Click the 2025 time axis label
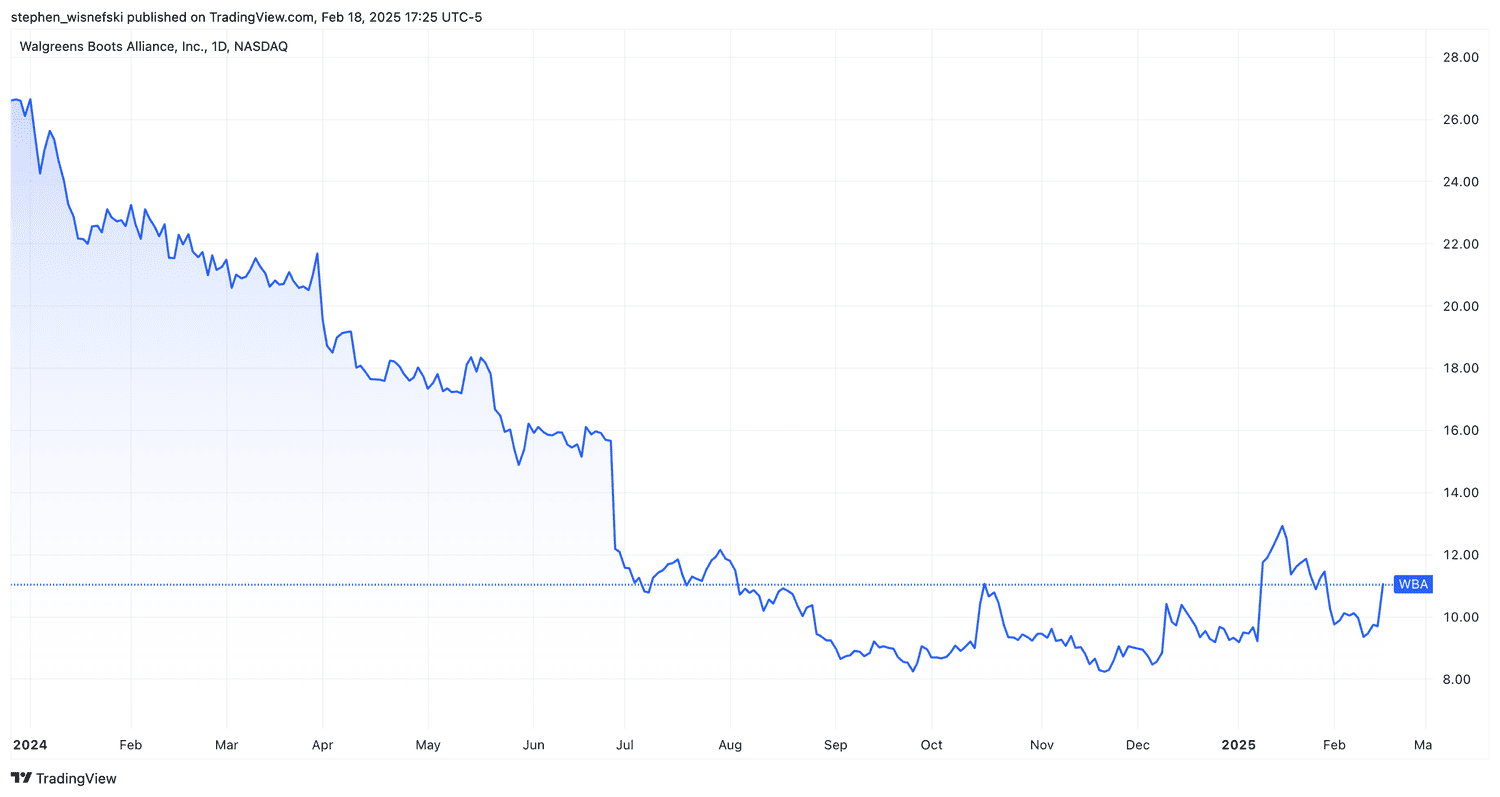This screenshot has height=797, width=1500. tap(1238, 745)
